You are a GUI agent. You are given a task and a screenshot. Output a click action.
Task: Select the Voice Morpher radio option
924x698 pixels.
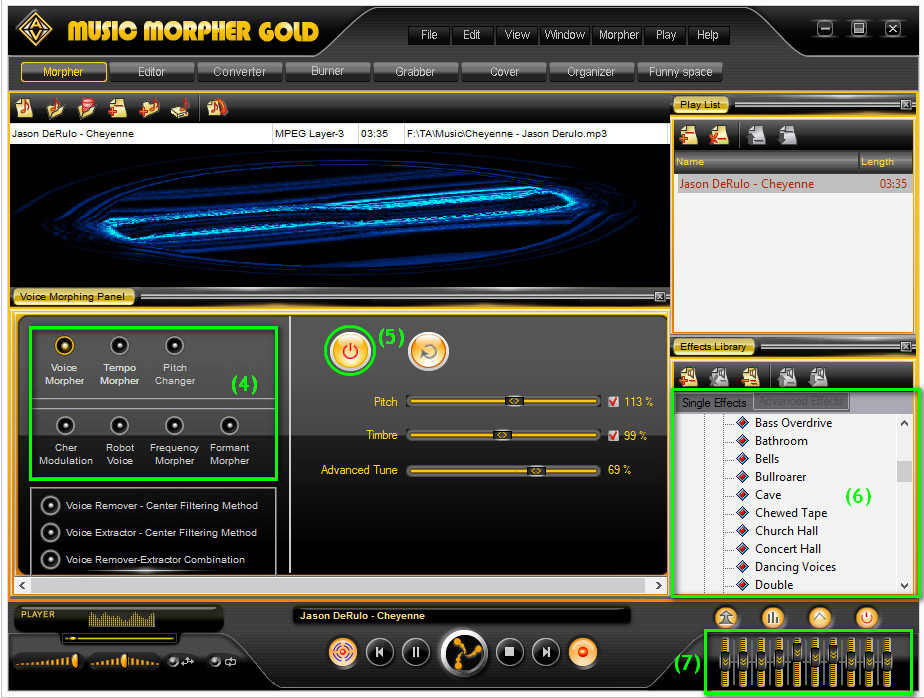tap(64, 345)
